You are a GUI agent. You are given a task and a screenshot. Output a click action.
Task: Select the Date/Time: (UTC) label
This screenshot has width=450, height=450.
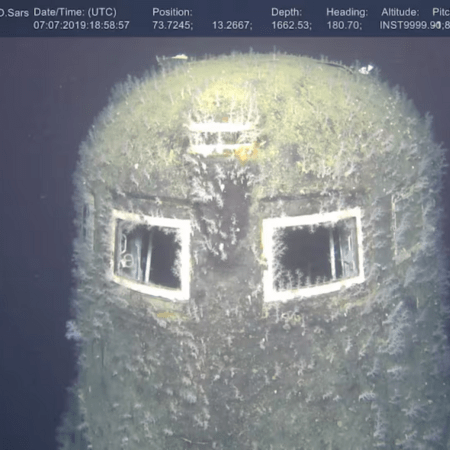click(75, 12)
